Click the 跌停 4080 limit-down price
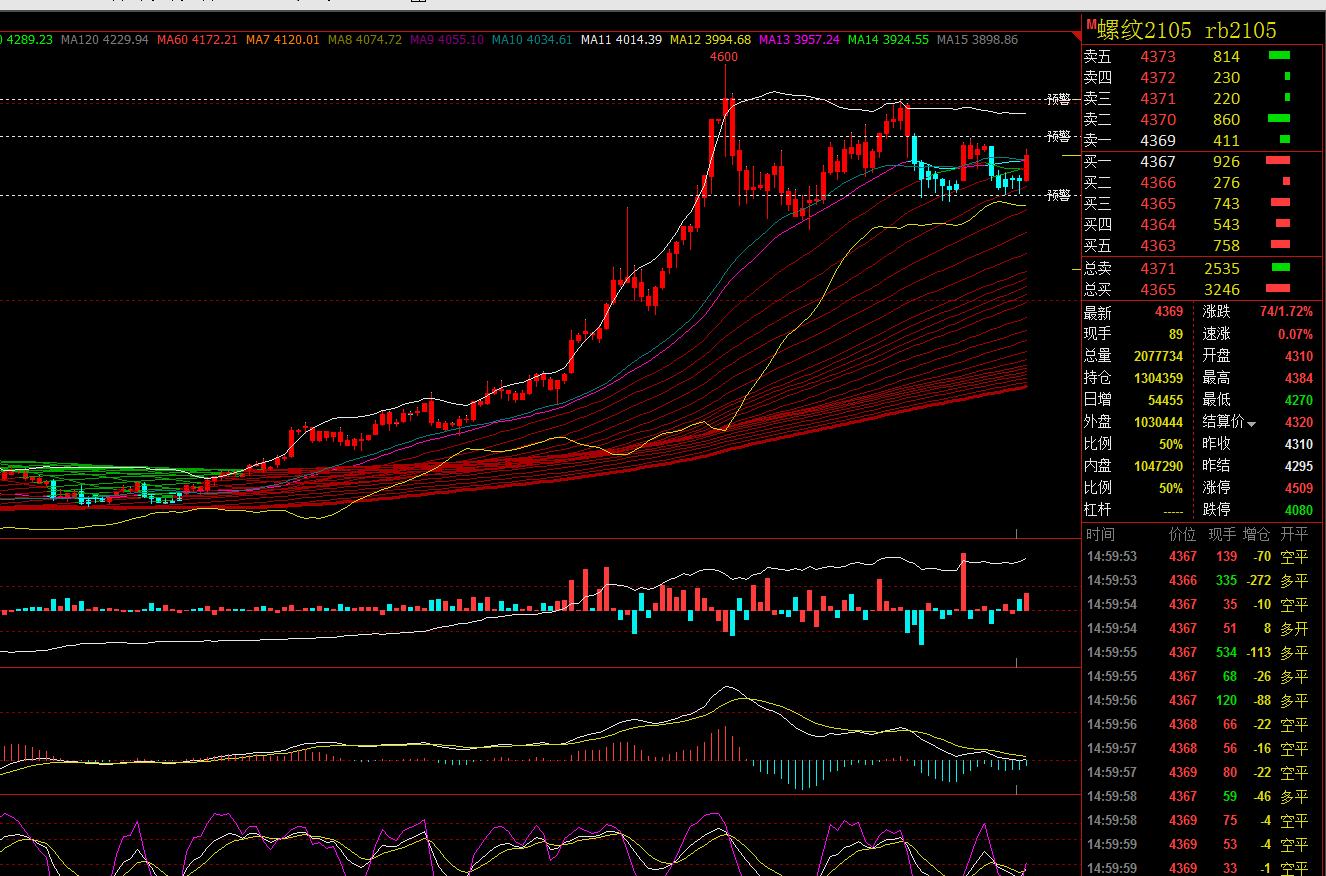Viewport: 1326px width, 876px height. tap(1299, 510)
